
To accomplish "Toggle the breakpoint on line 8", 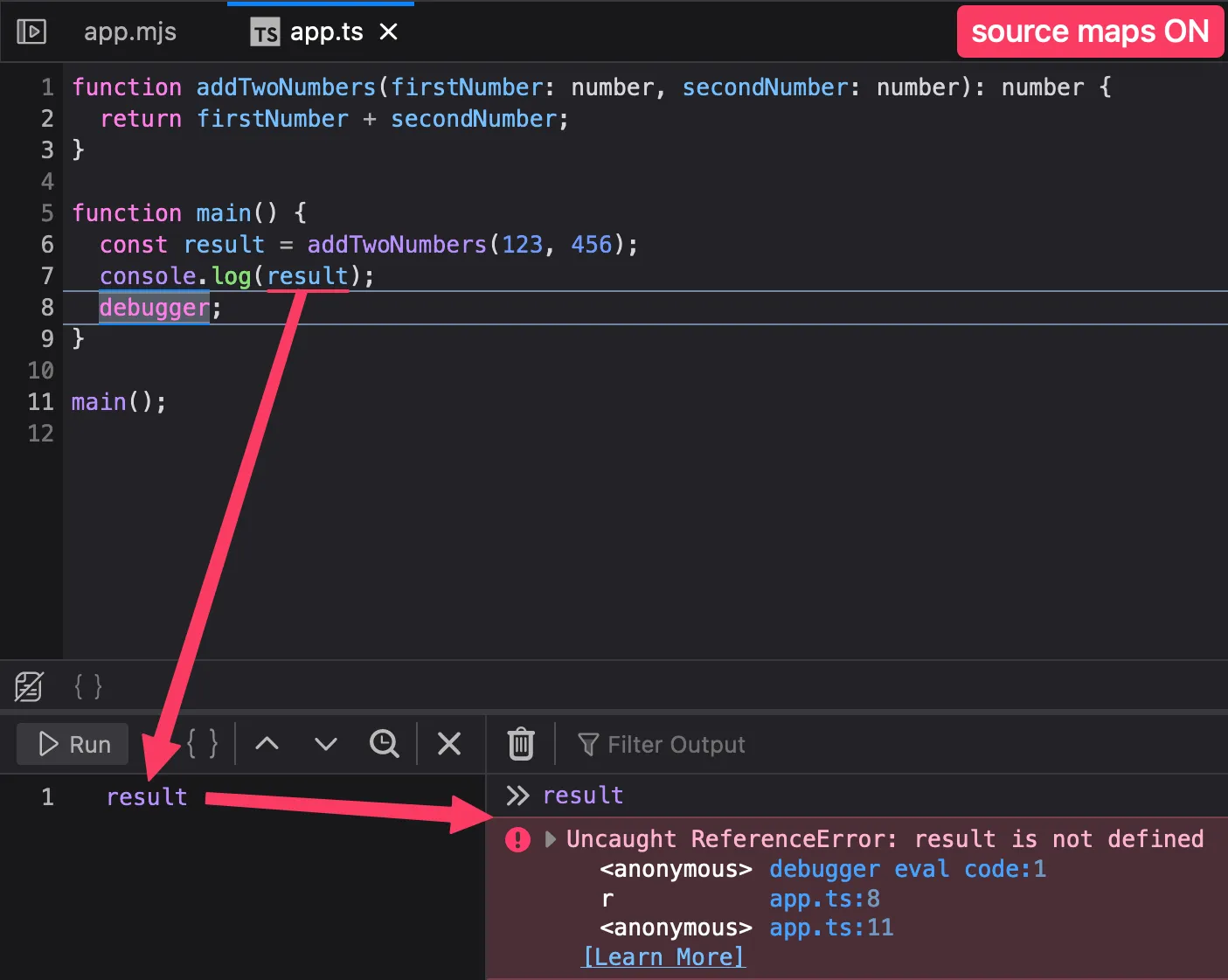I will (x=47, y=307).
